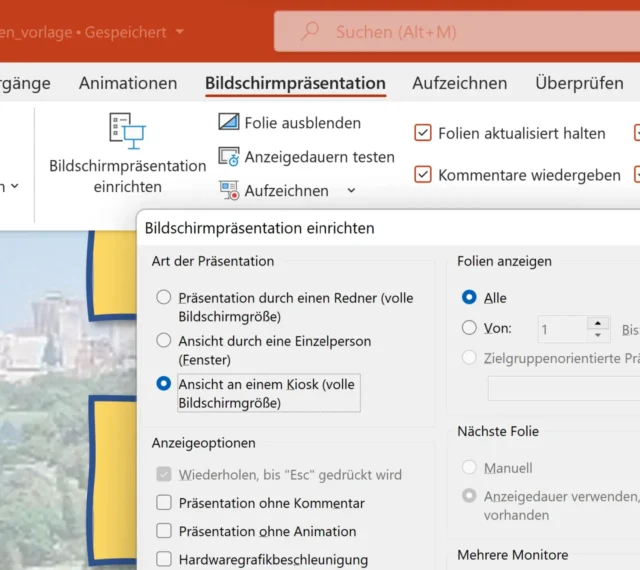Click the Folie ausblenden icon
This screenshot has width=640, height=570.
point(229,123)
